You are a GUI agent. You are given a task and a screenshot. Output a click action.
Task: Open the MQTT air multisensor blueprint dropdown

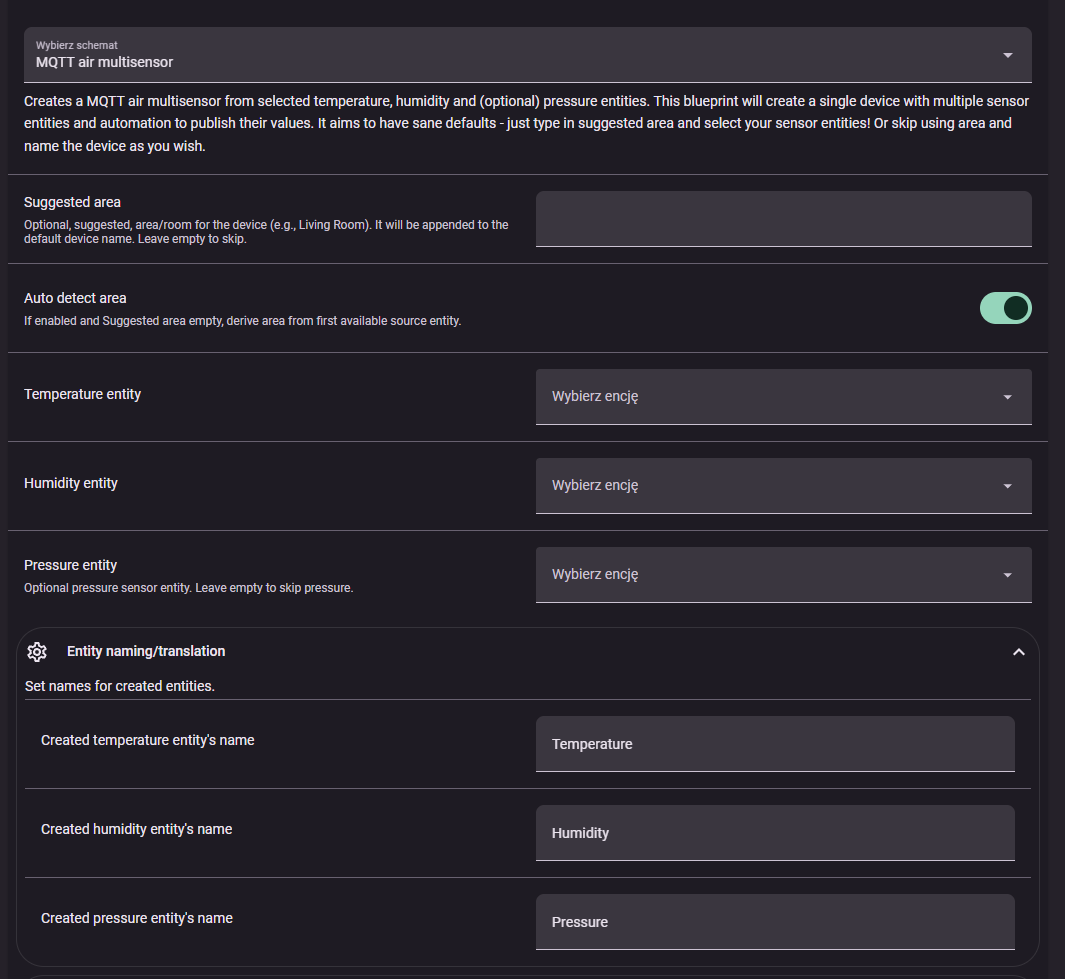[500, 55]
